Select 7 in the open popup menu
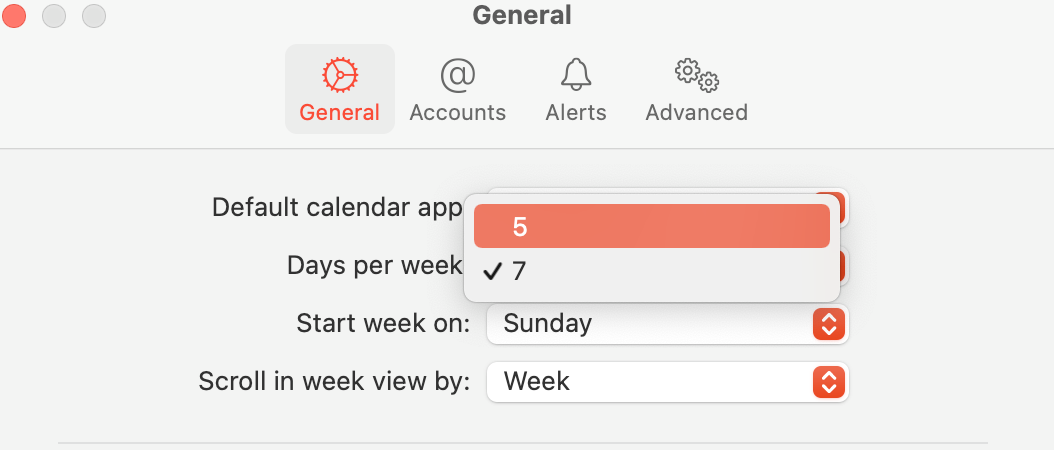1054x450 pixels. (651, 271)
